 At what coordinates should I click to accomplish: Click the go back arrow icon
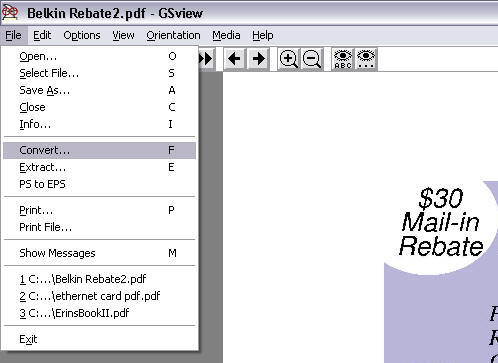(234, 59)
